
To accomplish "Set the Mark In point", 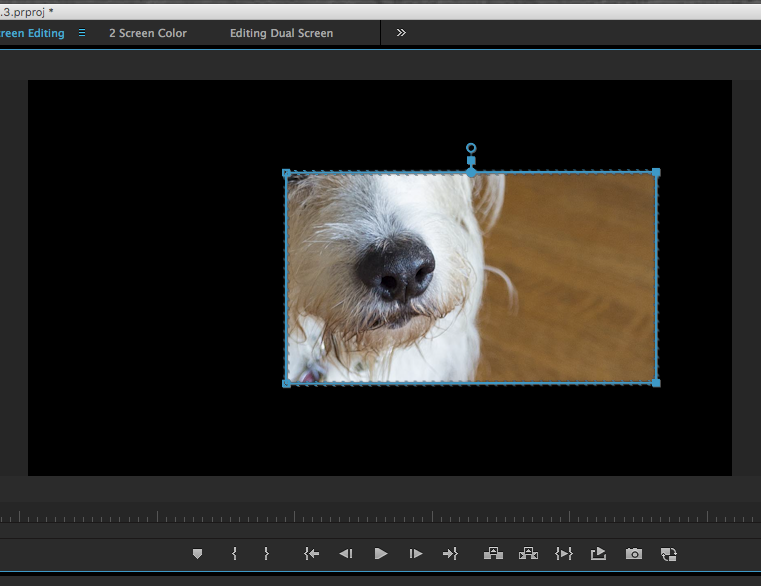I will 234,553.
